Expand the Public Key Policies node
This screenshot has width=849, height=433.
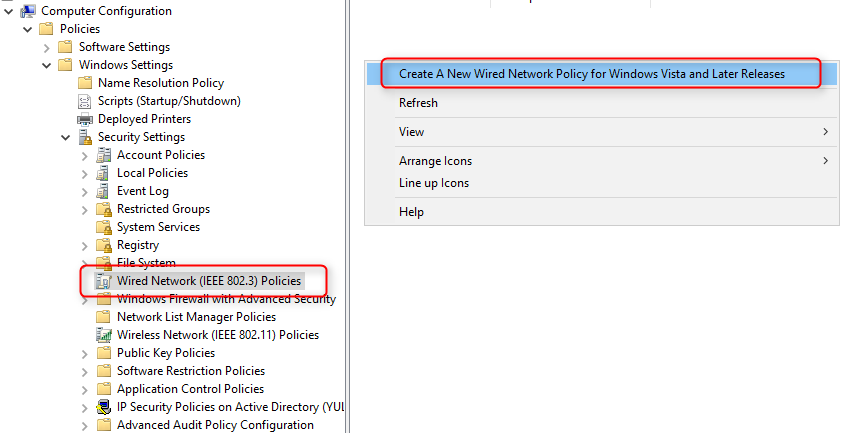click(85, 353)
